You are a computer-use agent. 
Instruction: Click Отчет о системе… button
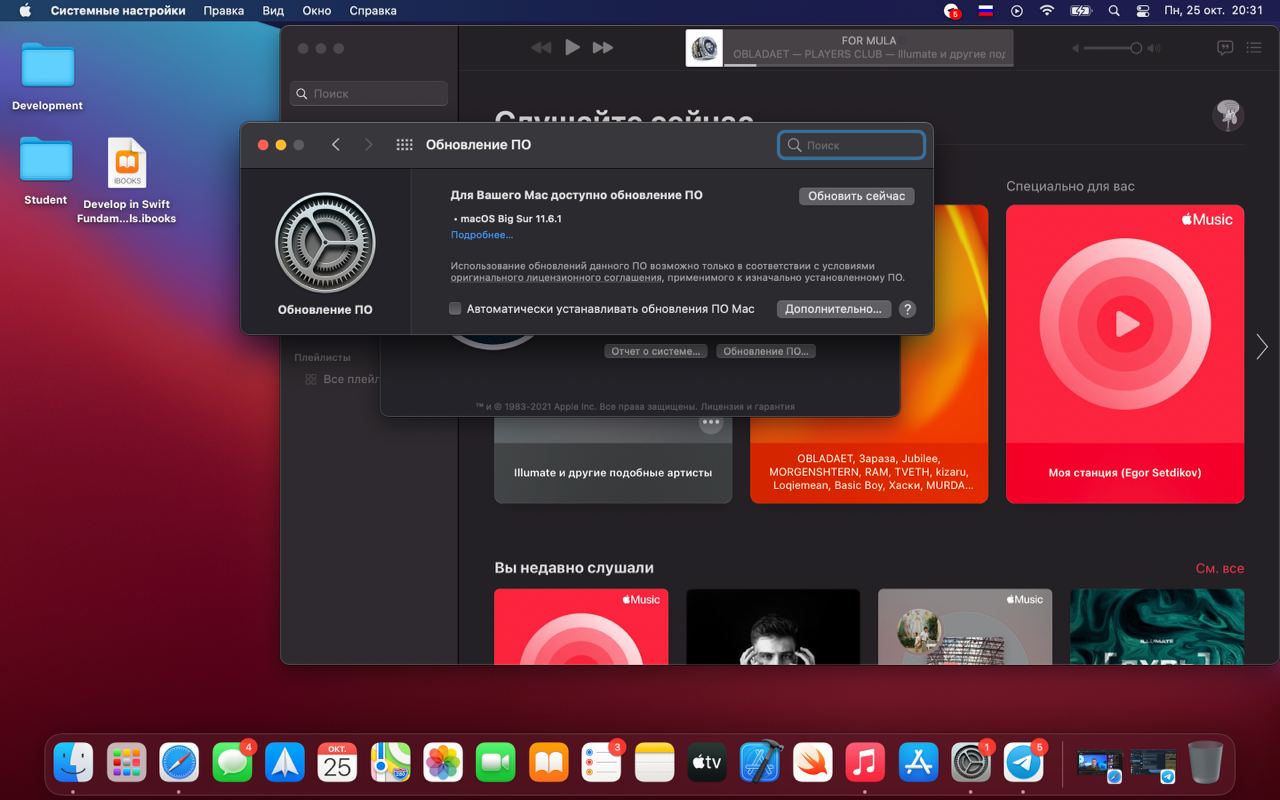tap(655, 351)
